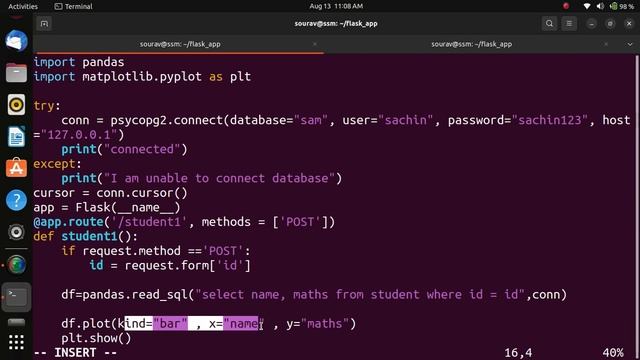Click 'app = Flask(__name__)' line

107,207
